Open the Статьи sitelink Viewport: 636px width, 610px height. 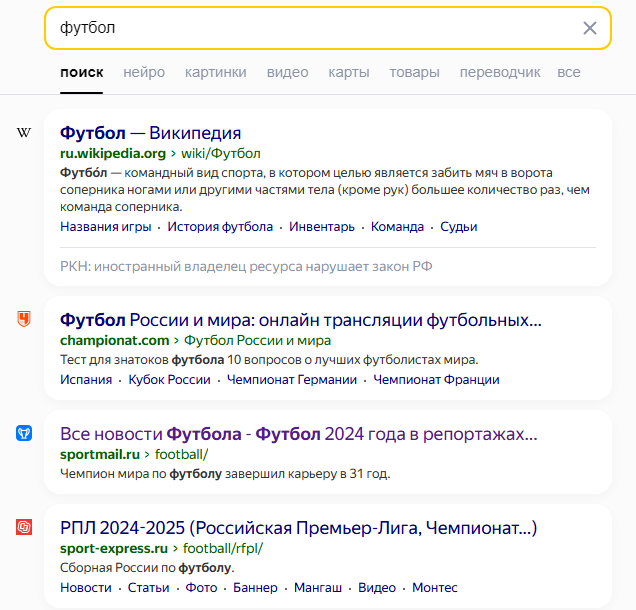(x=148, y=587)
